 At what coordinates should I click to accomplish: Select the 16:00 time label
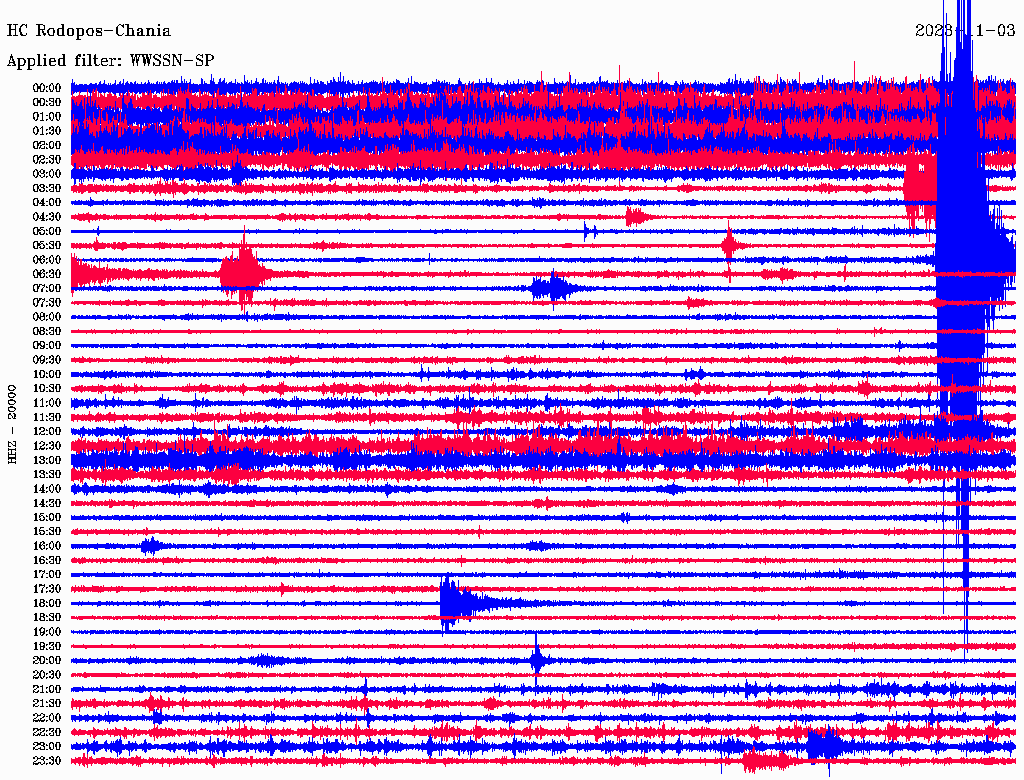[x=46, y=546]
